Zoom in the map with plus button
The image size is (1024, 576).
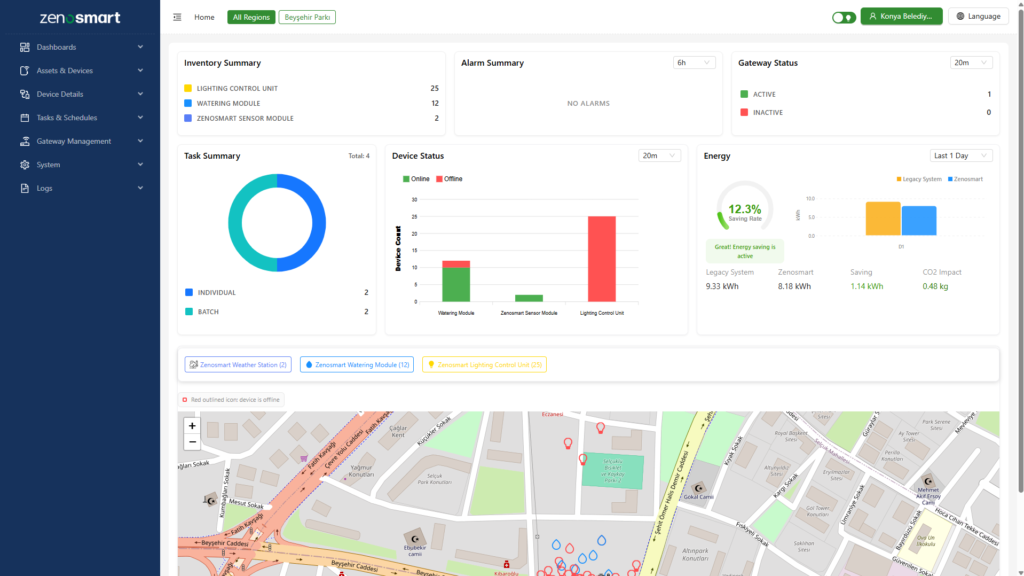[x=192, y=426]
